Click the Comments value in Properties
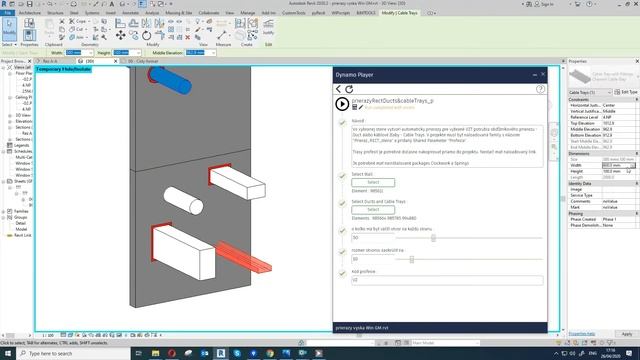The height and width of the screenshot is (360, 640). click(x=618, y=202)
